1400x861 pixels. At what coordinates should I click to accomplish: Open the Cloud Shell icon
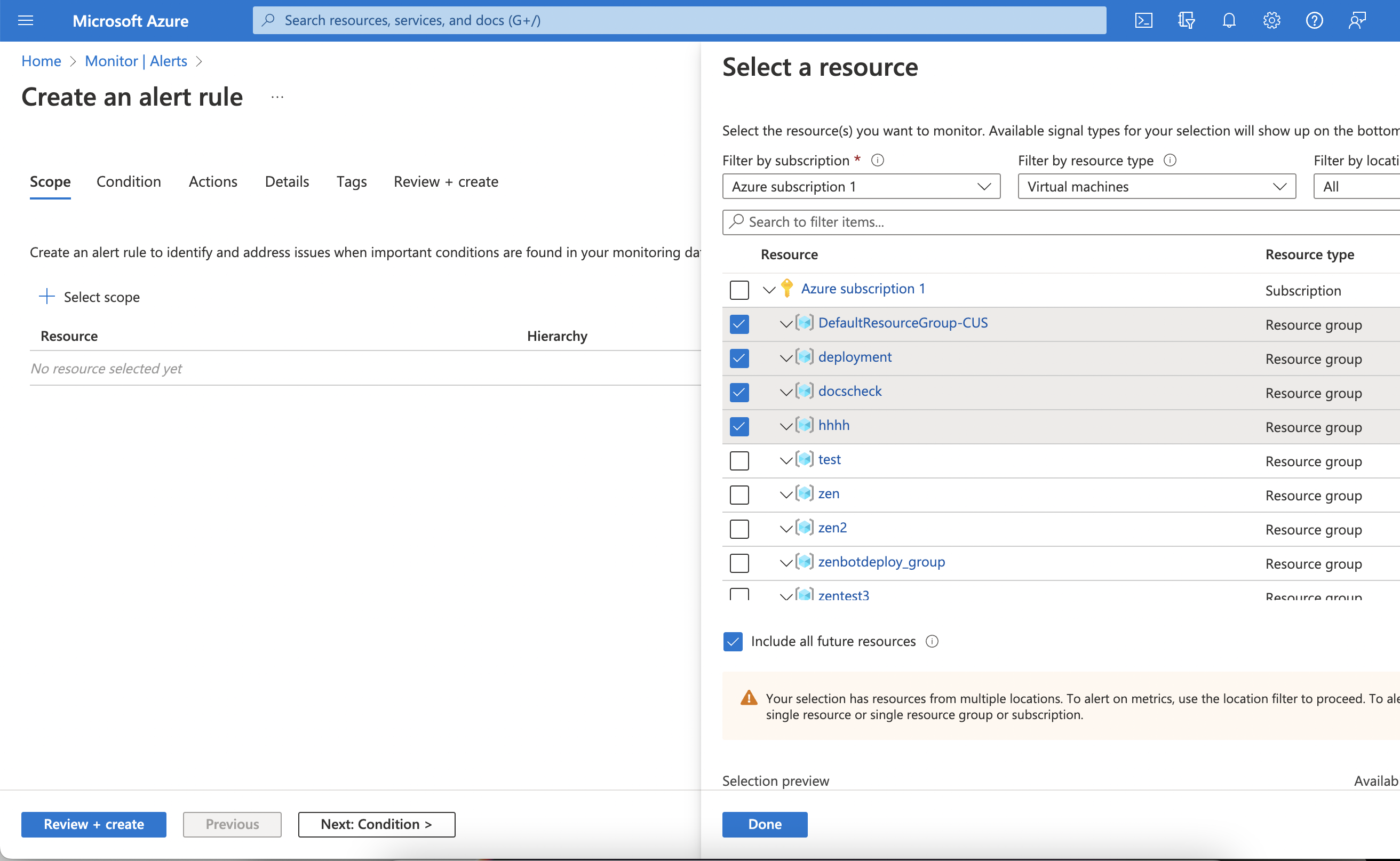tap(1143, 20)
